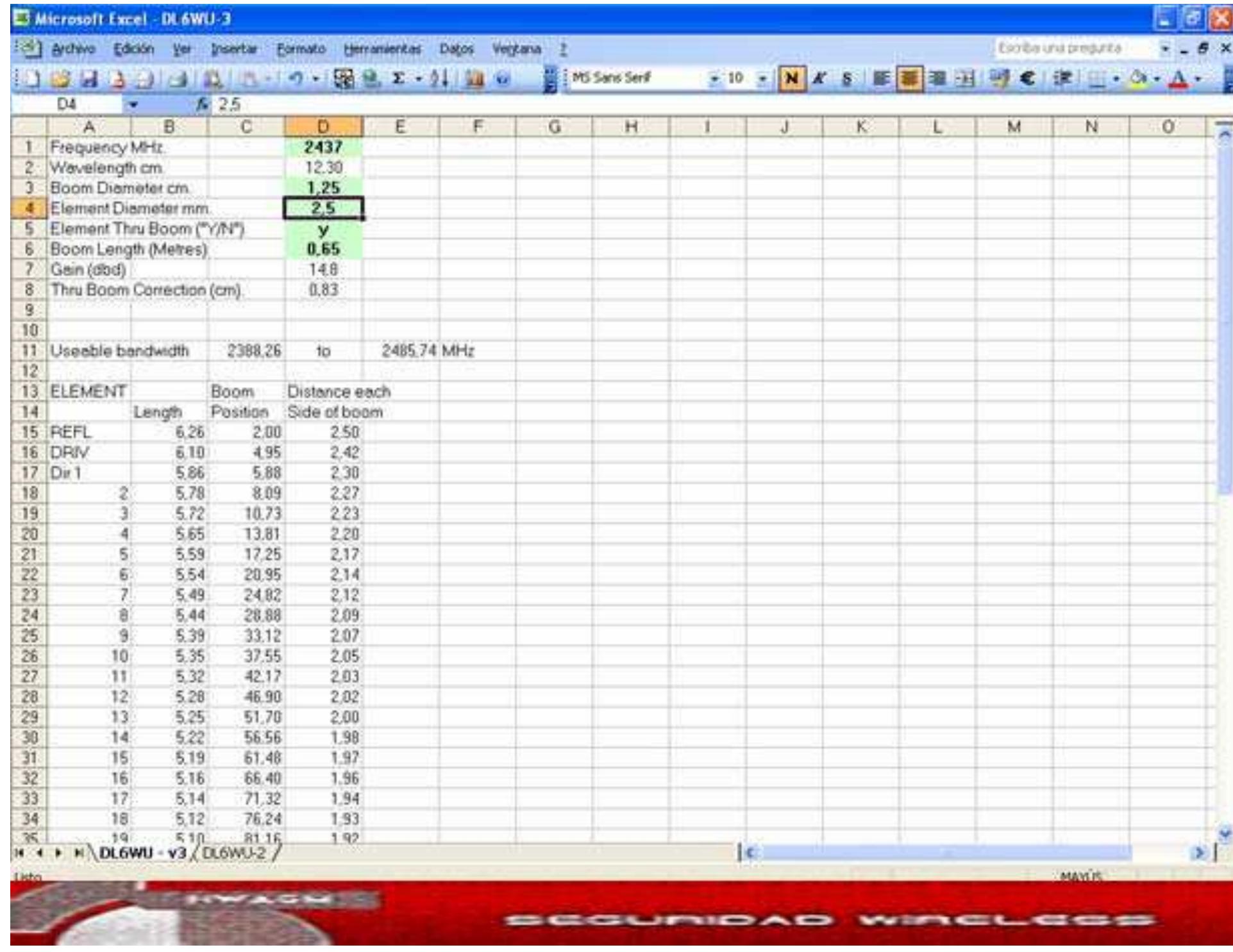The image size is (1233, 952).
Task: Toggle Italic formatting button K
Action: coord(819,78)
